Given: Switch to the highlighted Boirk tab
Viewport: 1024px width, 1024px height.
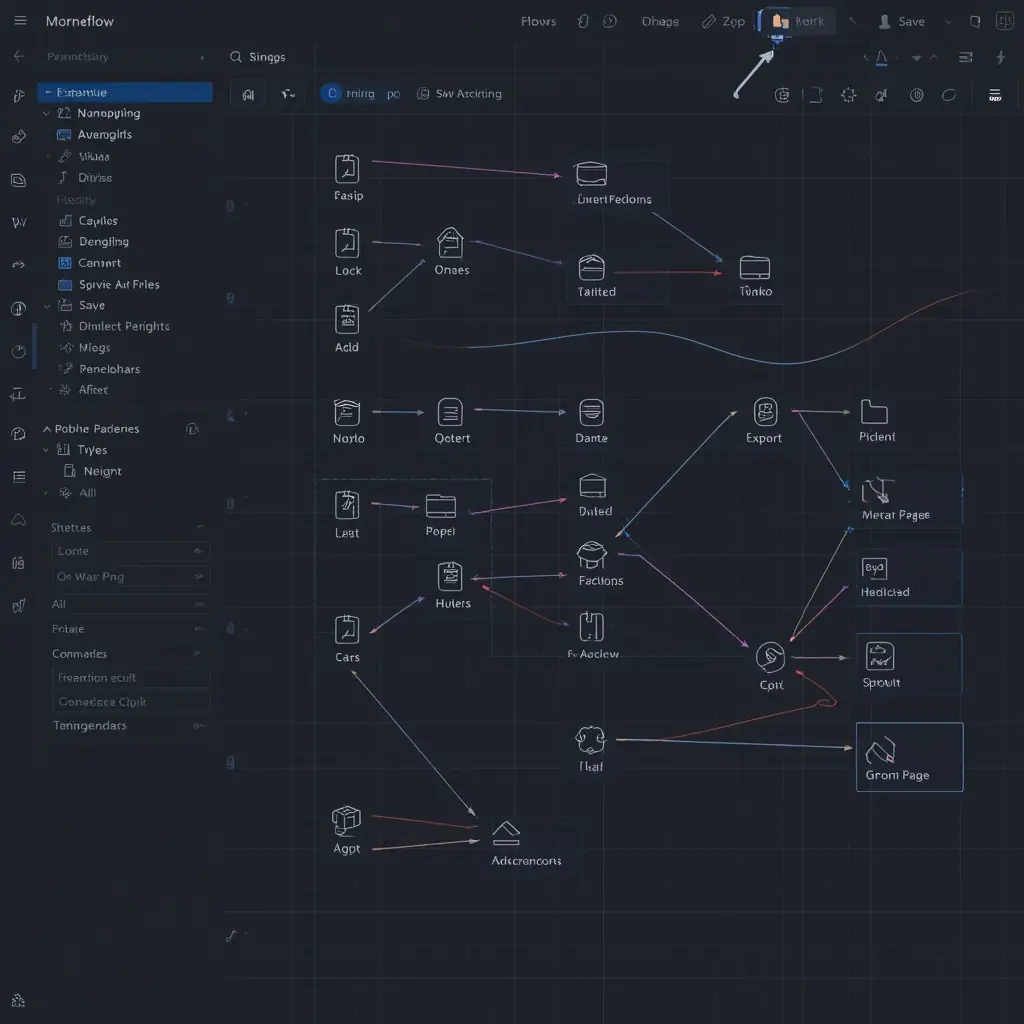Looking at the screenshot, I should pos(798,21).
